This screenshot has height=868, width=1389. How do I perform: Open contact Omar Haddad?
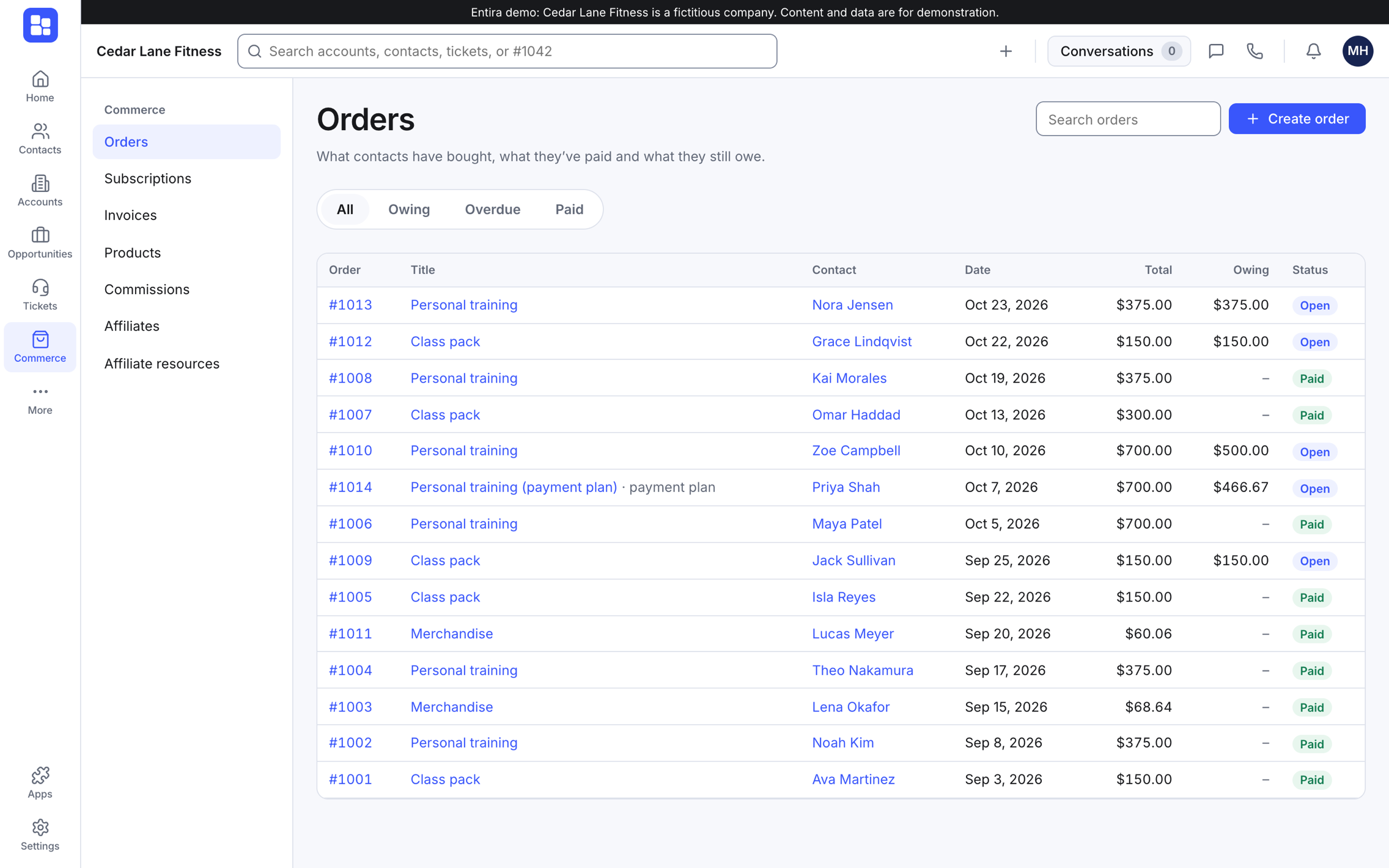[x=856, y=414]
